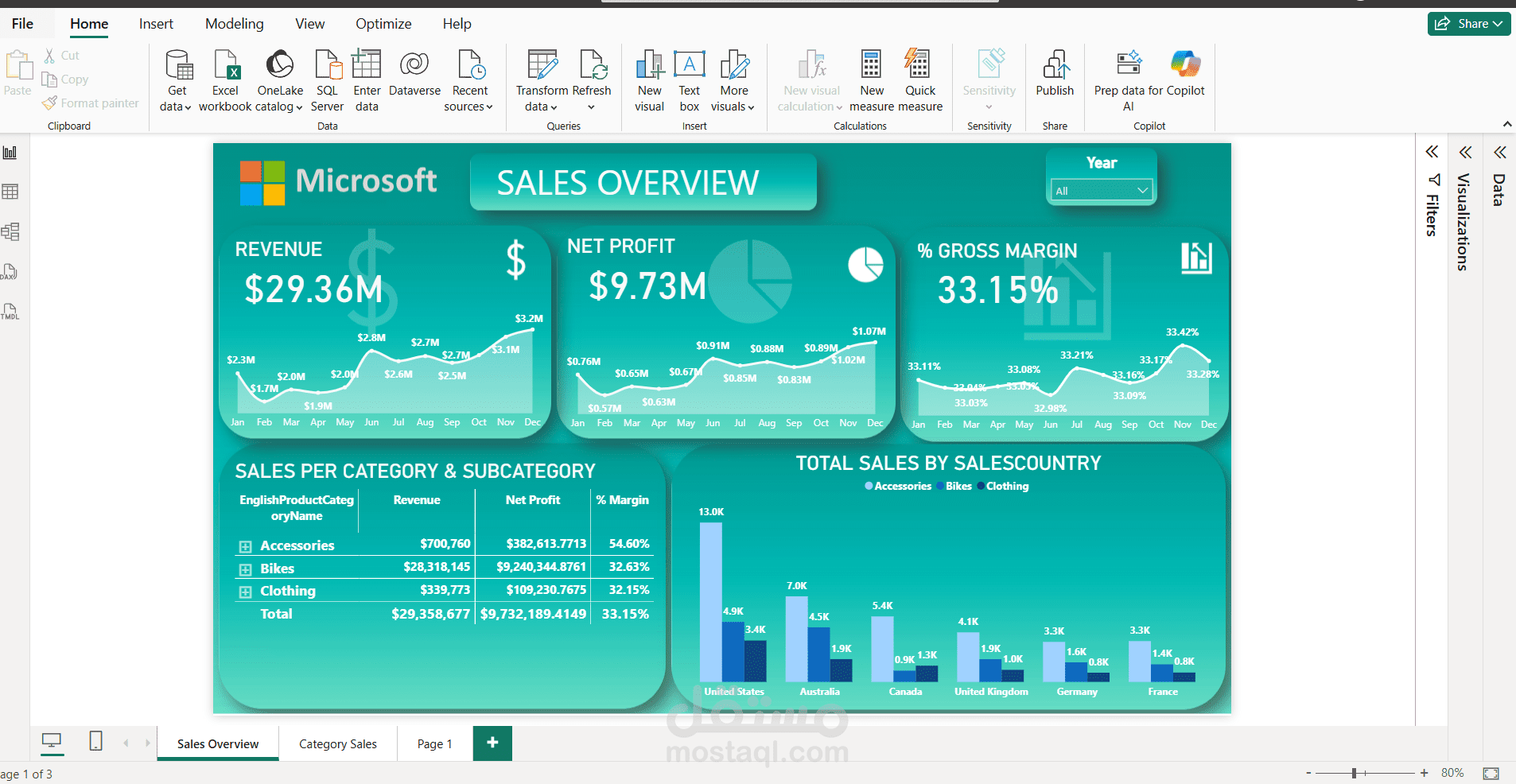Click the Cut button
Viewport: 1516px width, 784px height.
61,56
